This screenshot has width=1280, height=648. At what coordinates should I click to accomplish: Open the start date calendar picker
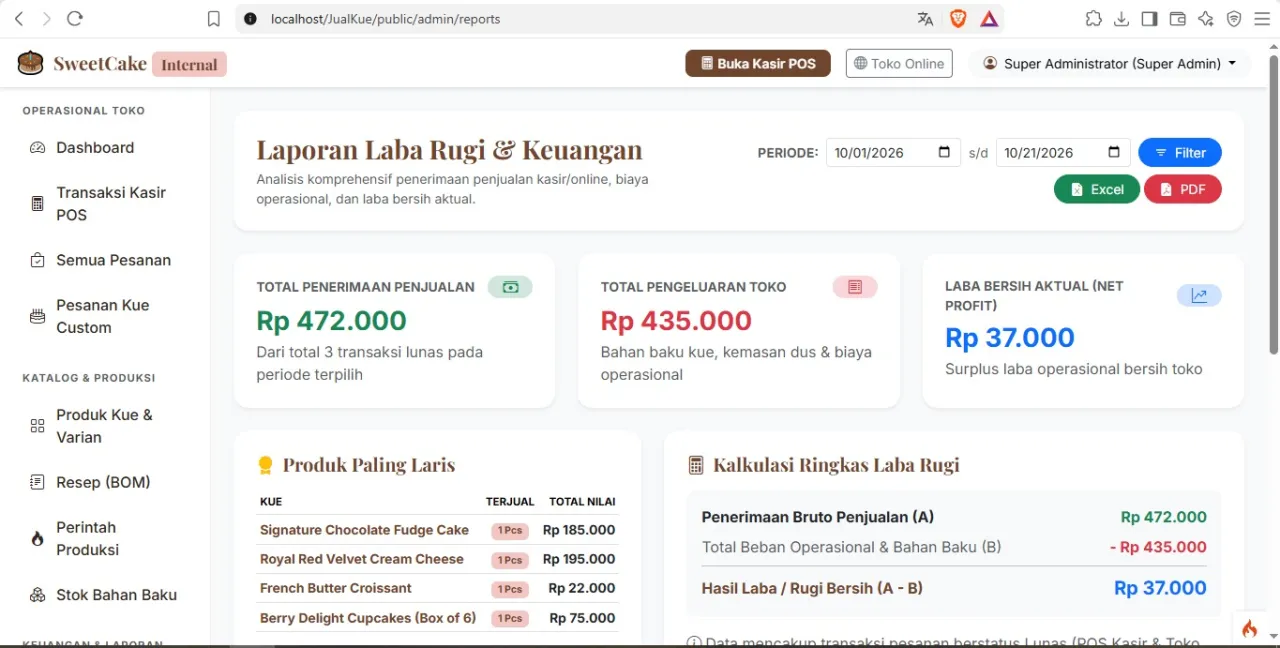944,152
